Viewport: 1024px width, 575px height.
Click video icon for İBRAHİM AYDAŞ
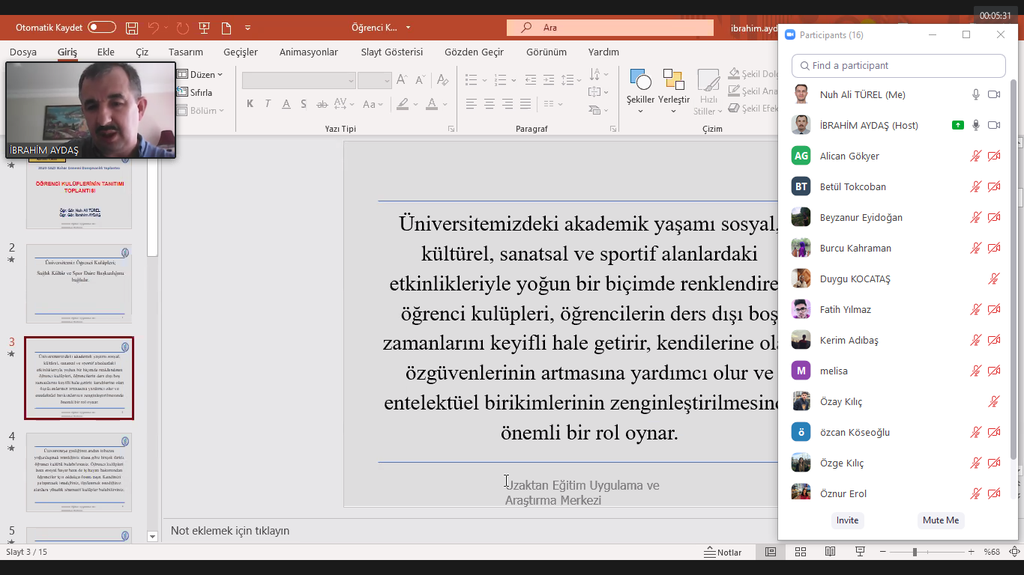994,125
